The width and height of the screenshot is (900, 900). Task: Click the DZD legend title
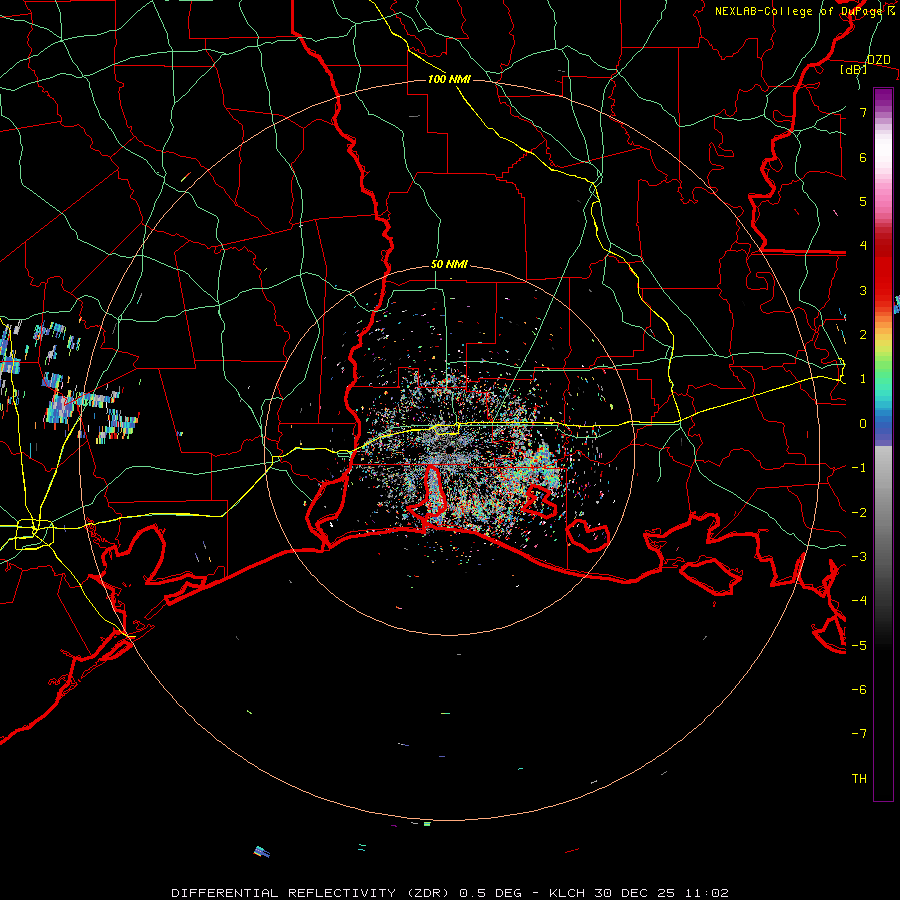pyautogui.click(x=879, y=60)
